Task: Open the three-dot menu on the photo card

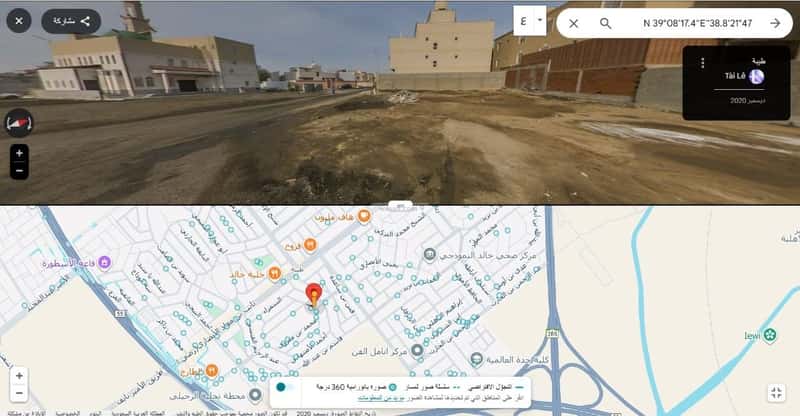Action: click(703, 63)
